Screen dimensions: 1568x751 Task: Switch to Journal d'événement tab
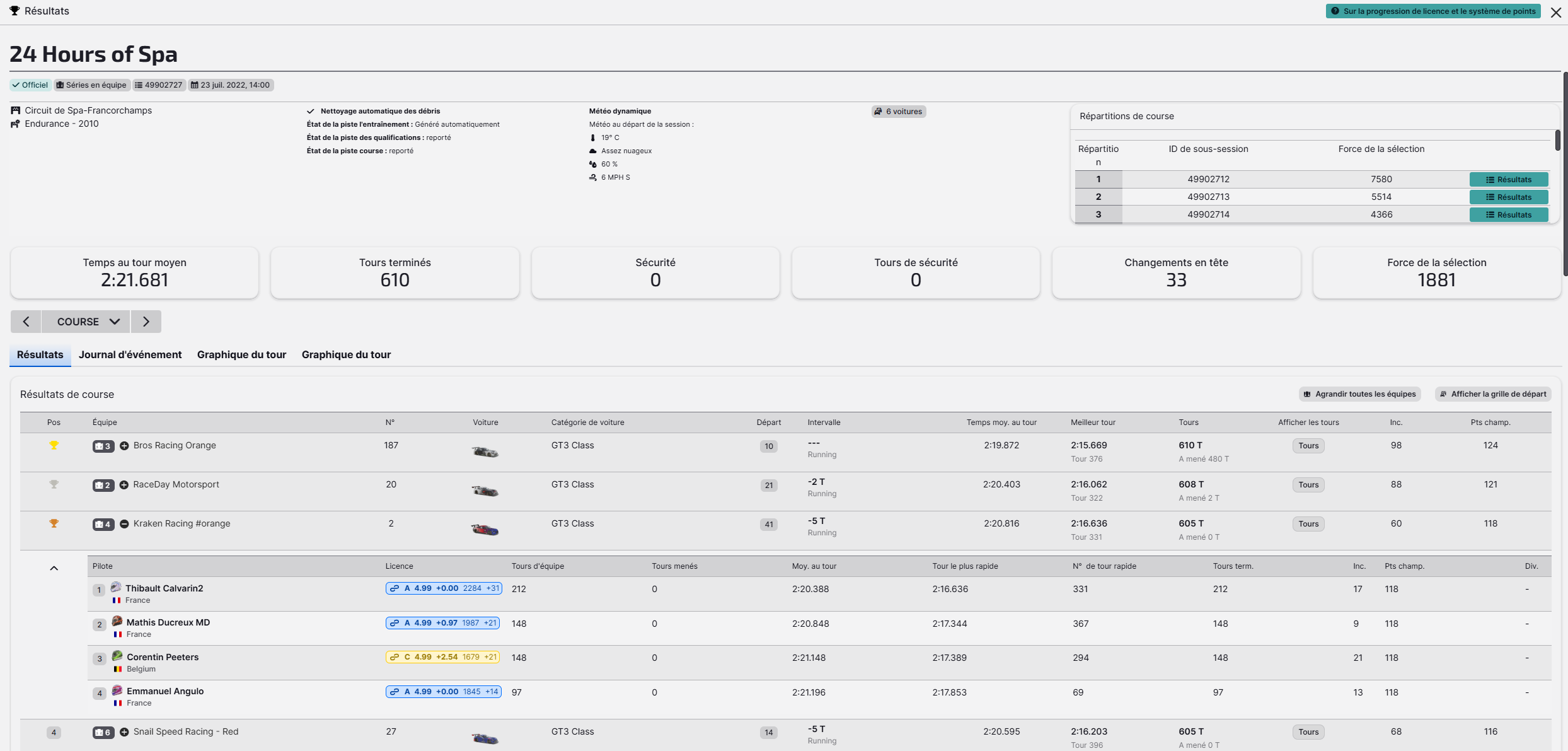[130, 354]
